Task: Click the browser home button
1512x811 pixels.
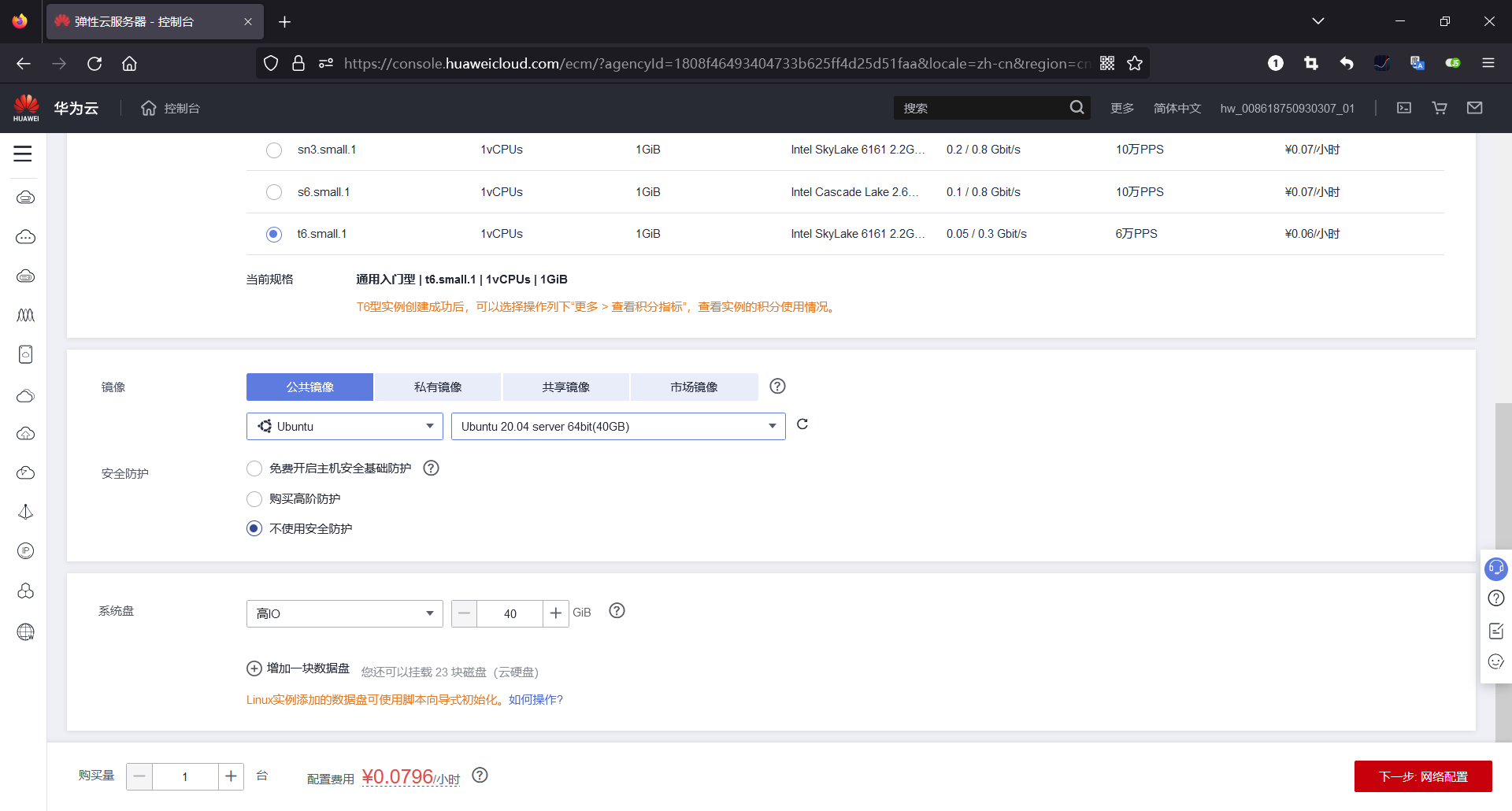Action: point(130,63)
